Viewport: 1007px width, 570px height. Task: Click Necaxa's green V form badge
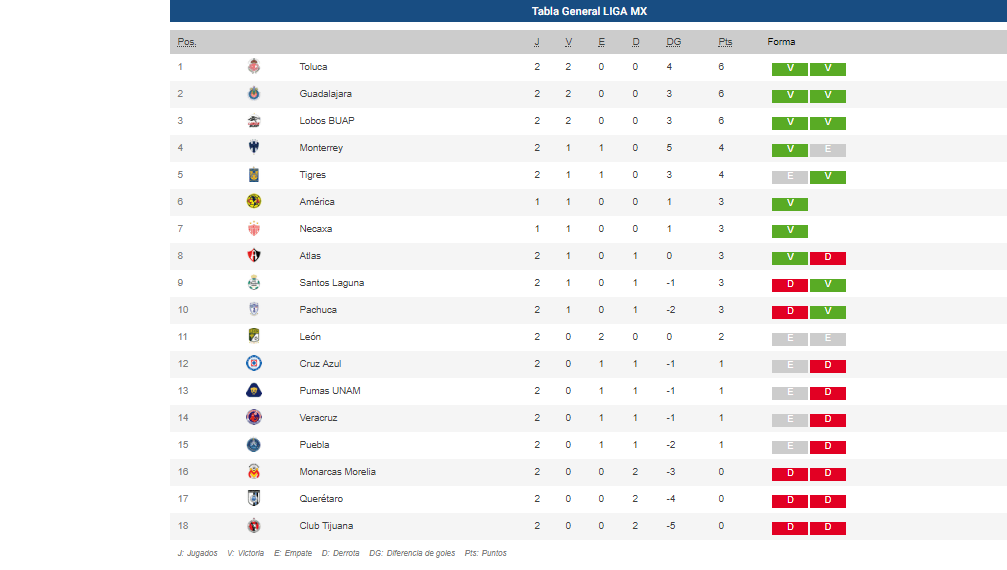[790, 231]
